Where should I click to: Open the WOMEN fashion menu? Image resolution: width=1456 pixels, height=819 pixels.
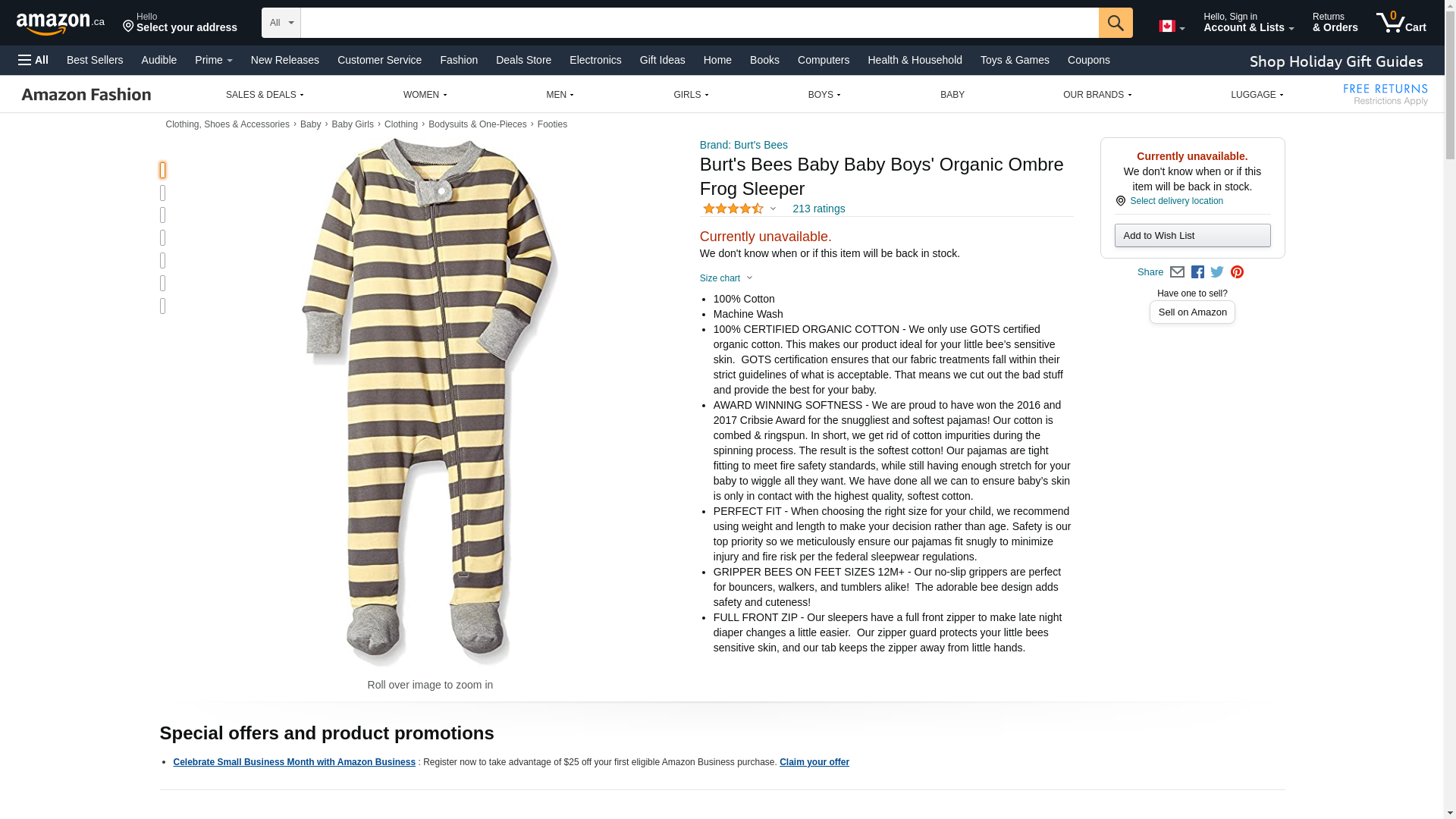point(425,95)
